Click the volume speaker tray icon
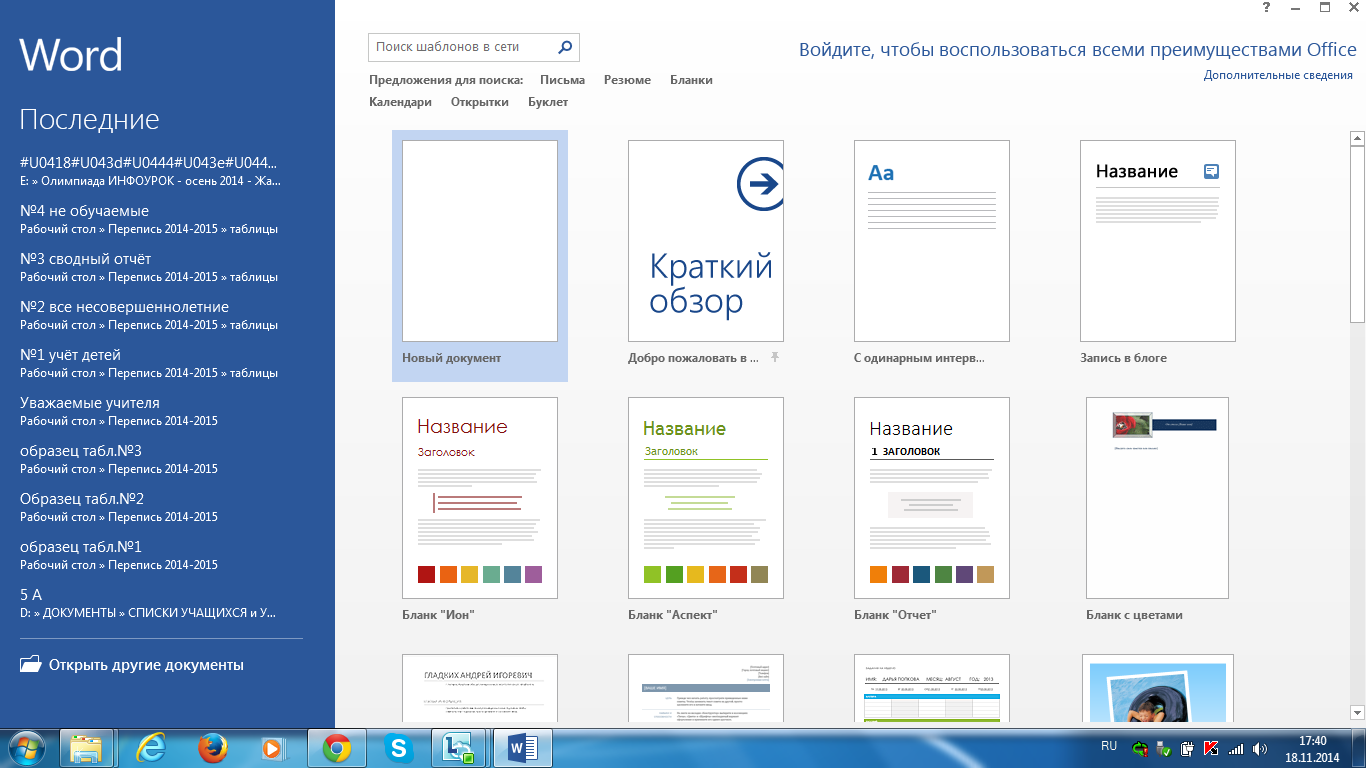The width and height of the screenshot is (1366, 768). [1259, 748]
